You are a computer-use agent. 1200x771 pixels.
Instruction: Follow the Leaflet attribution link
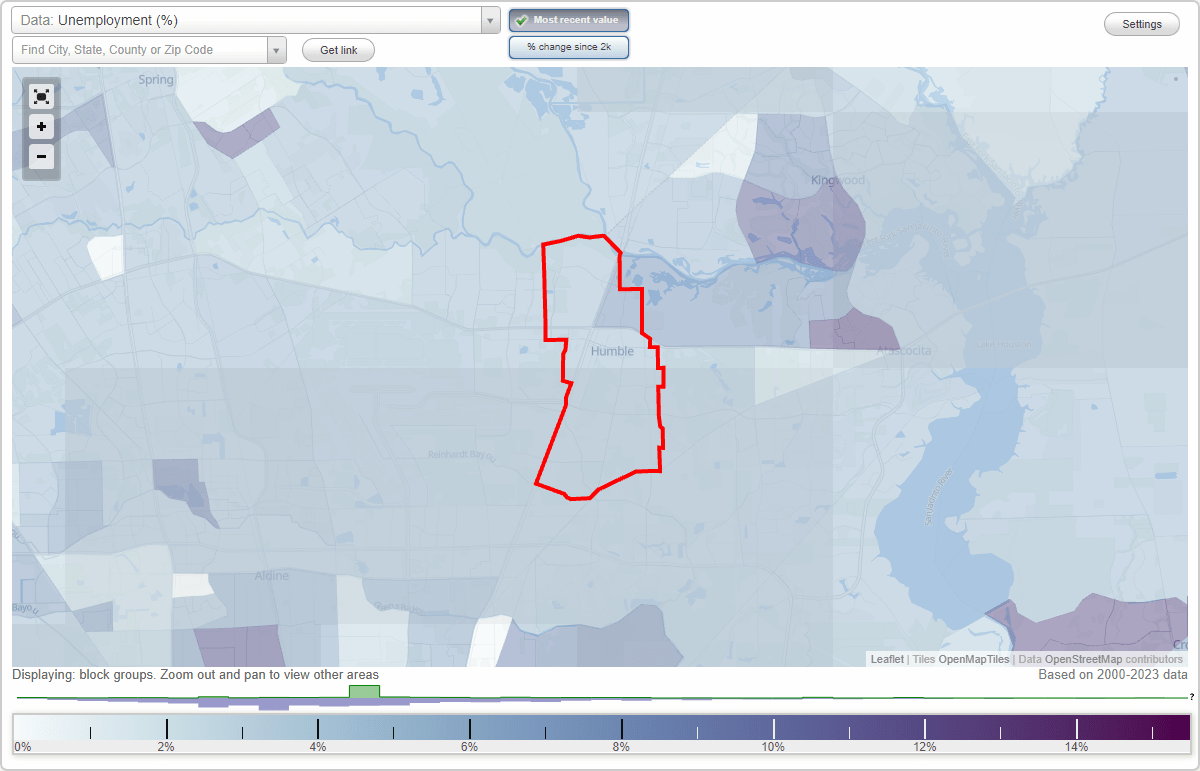coord(886,659)
